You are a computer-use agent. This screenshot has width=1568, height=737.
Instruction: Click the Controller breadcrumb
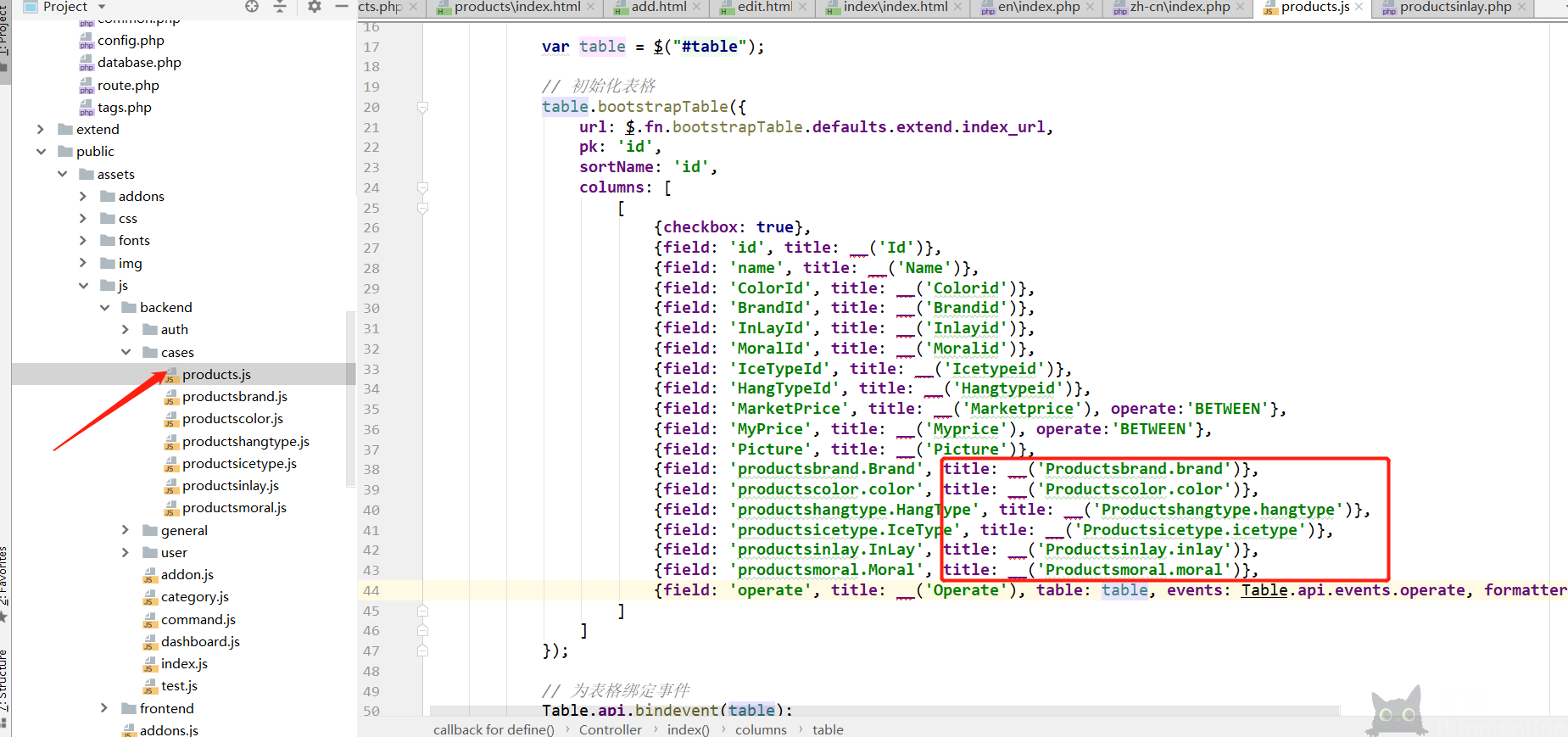pyautogui.click(x=610, y=729)
